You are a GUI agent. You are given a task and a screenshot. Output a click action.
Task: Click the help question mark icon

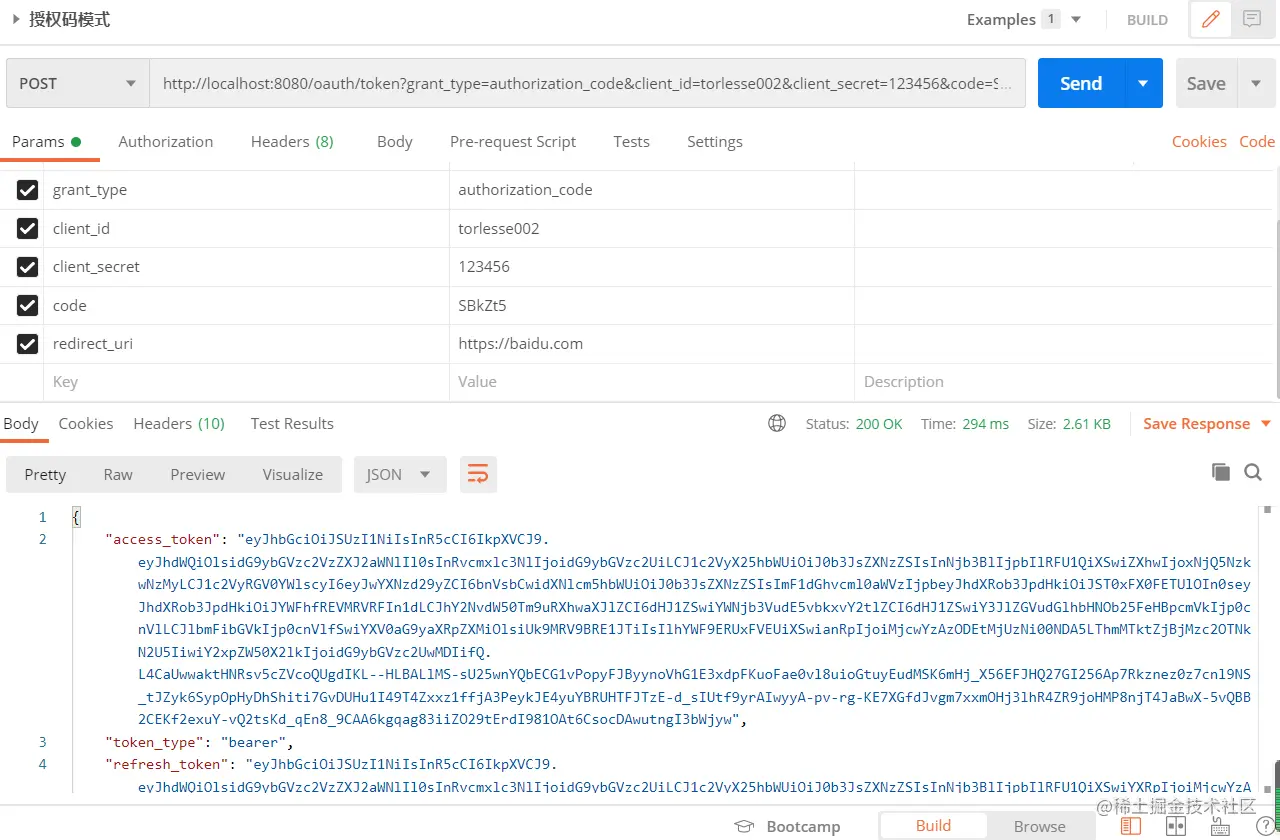pyautogui.click(x=1264, y=826)
